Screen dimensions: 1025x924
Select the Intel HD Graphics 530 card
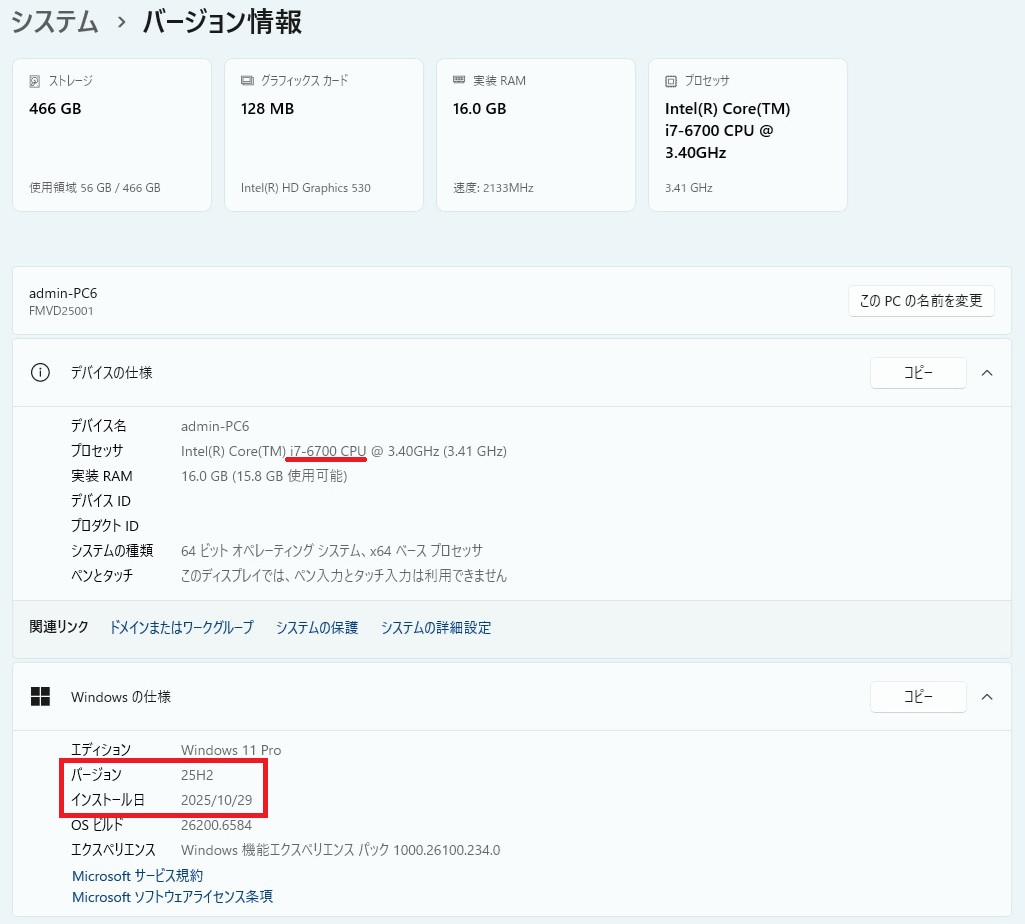coord(324,135)
